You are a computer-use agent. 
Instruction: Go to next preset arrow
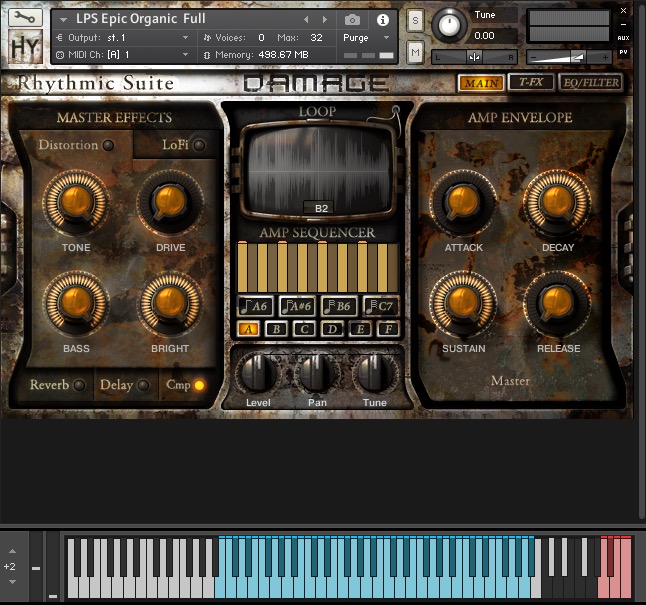[x=325, y=19]
